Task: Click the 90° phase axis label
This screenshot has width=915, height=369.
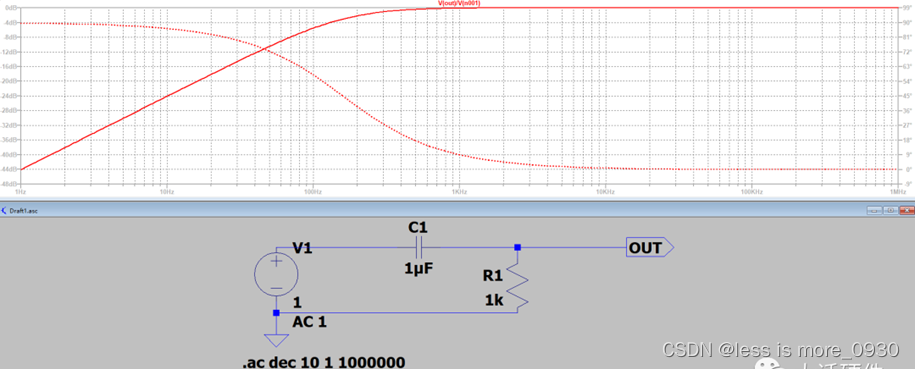Action: (907, 22)
